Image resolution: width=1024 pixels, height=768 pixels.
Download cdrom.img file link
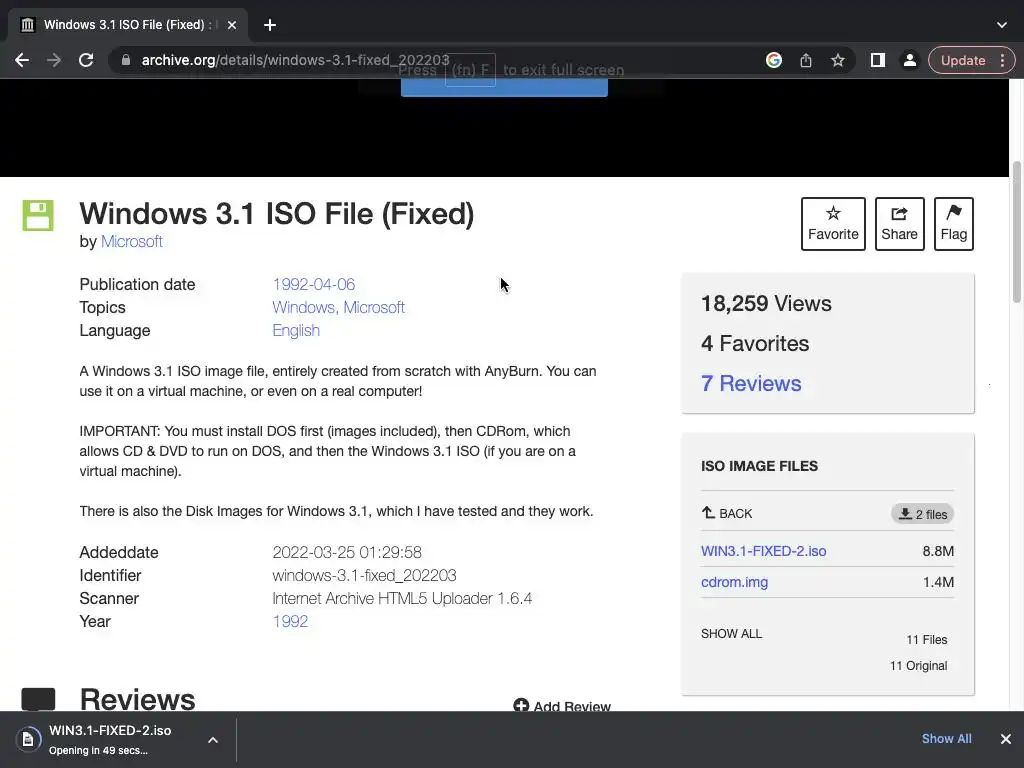[734, 582]
